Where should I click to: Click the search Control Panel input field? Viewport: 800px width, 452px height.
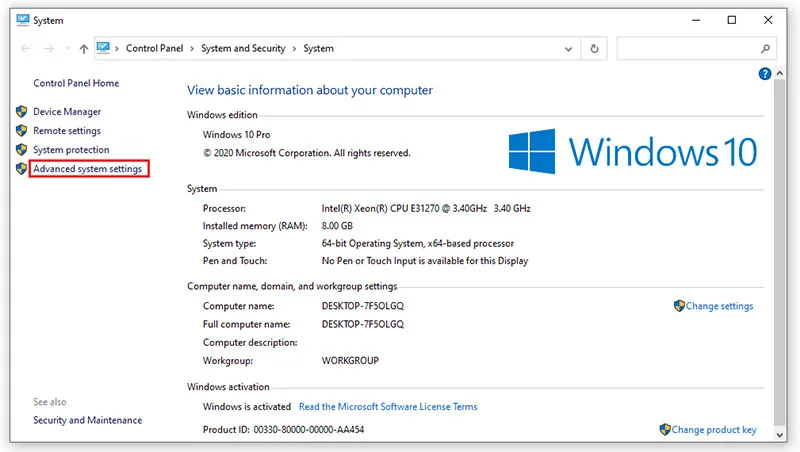tap(696, 48)
